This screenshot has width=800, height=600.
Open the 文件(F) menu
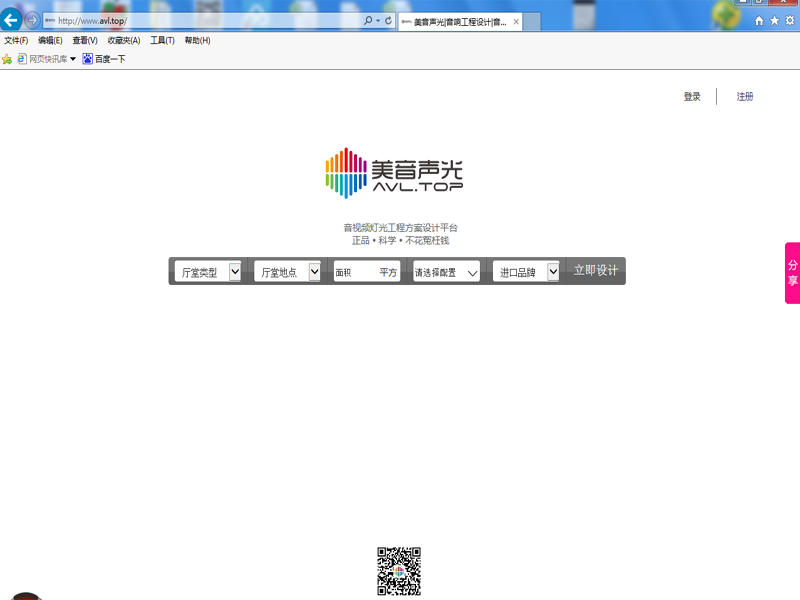click(x=16, y=40)
